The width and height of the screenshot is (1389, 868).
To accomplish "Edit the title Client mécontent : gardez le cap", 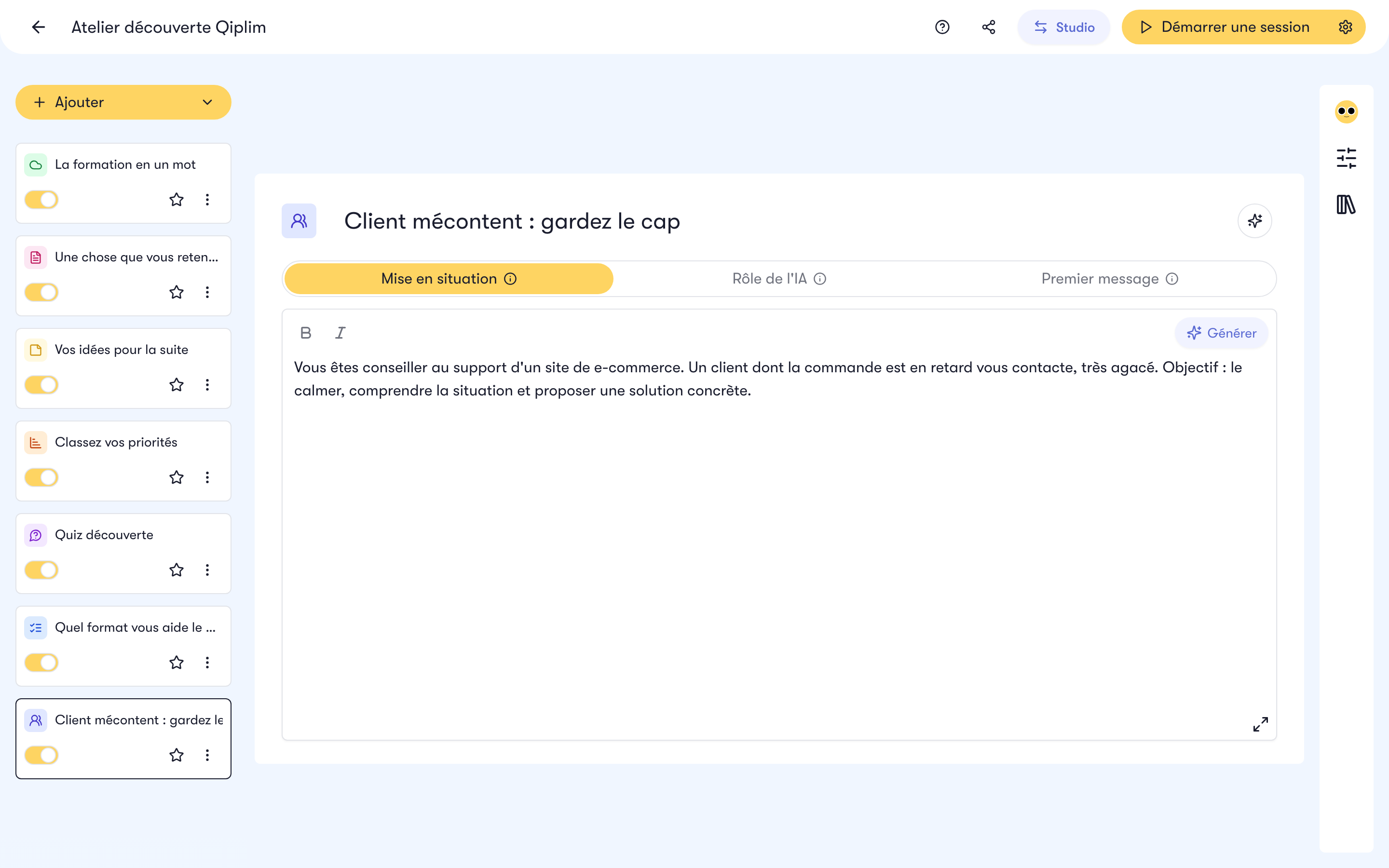I will click(x=512, y=221).
